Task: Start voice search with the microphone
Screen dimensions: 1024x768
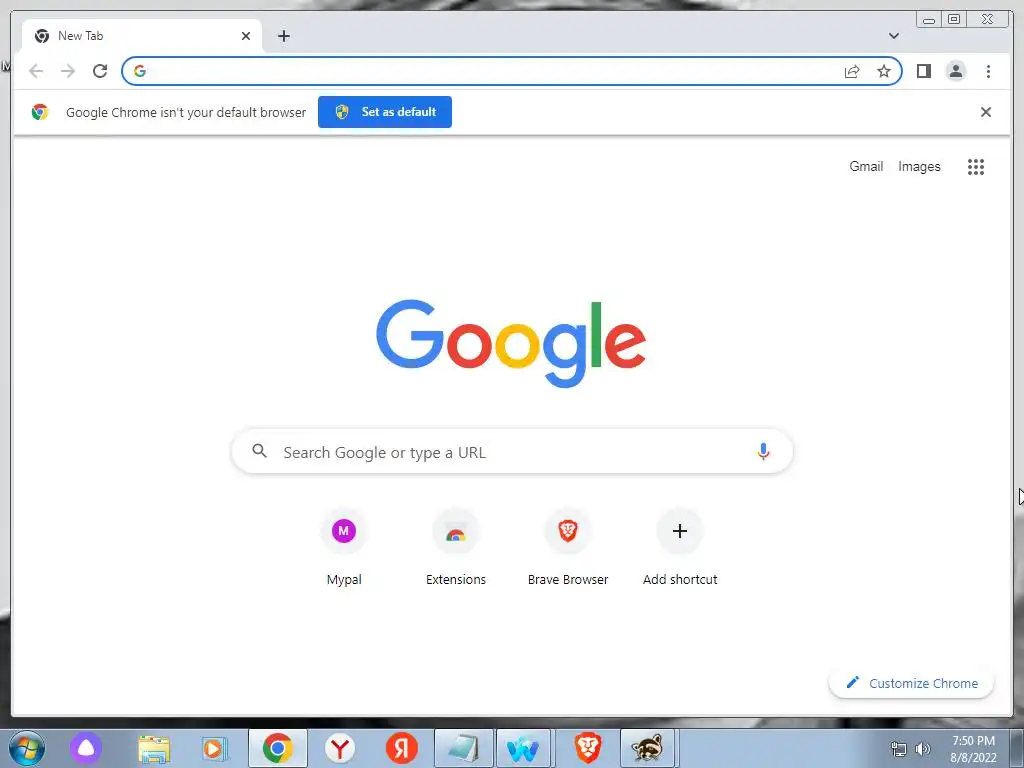Action: pos(763,451)
